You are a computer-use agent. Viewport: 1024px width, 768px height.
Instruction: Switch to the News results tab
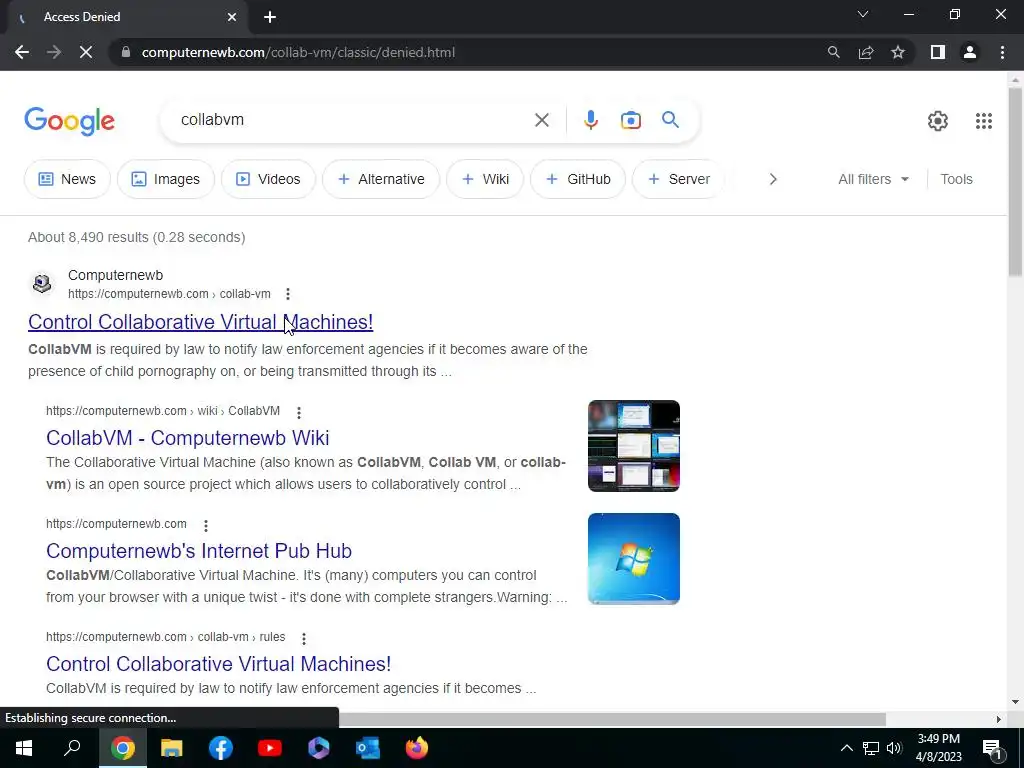tap(67, 179)
